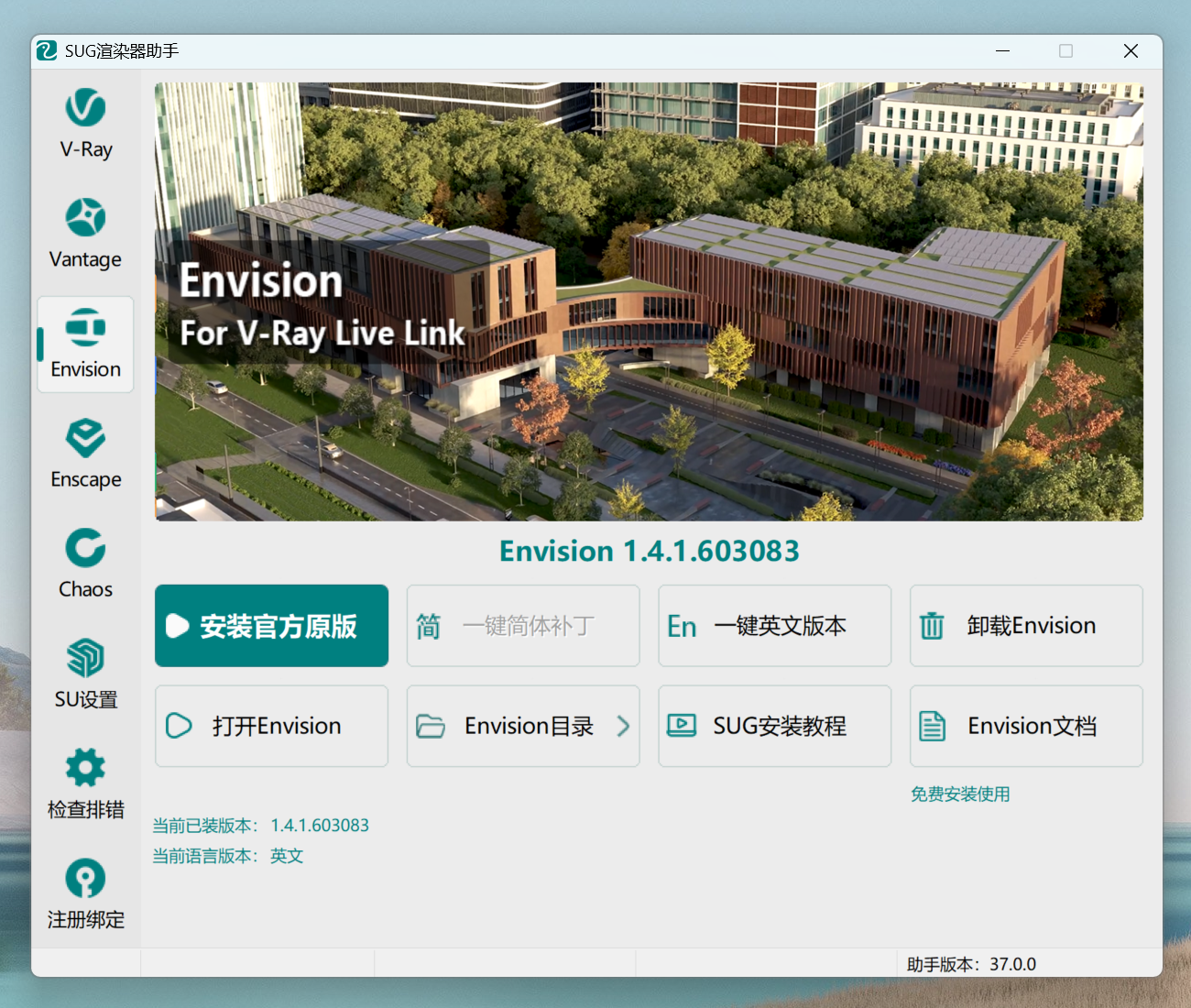Image resolution: width=1191 pixels, height=1008 pixels.
Task: Switch to the Vantage renderer page
Action: (85, 234)
